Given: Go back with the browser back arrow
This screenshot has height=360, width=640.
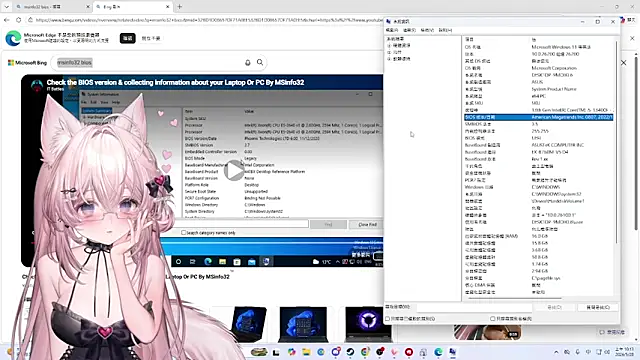Looking at the screenshot, I should pyautogui.click(x=7, y=20).
